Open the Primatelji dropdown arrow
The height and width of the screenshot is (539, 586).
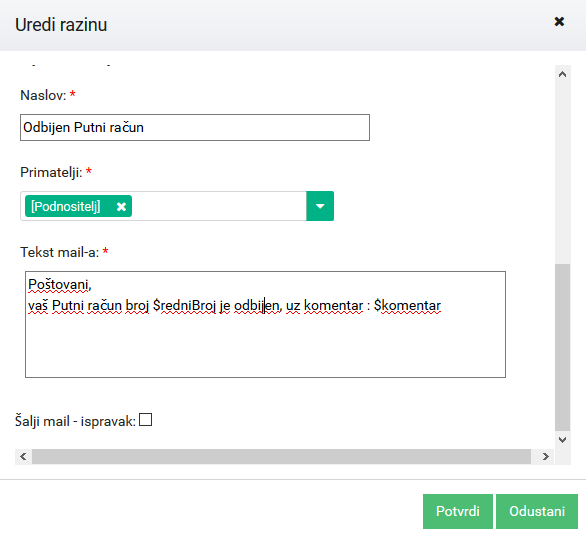pos(320,206)
